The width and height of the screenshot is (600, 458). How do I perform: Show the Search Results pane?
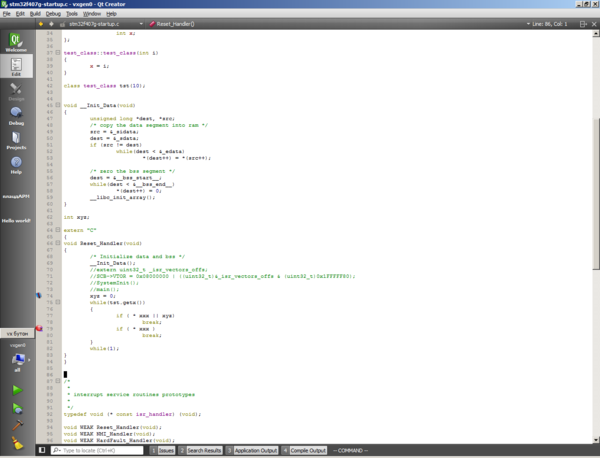point(200,450)
